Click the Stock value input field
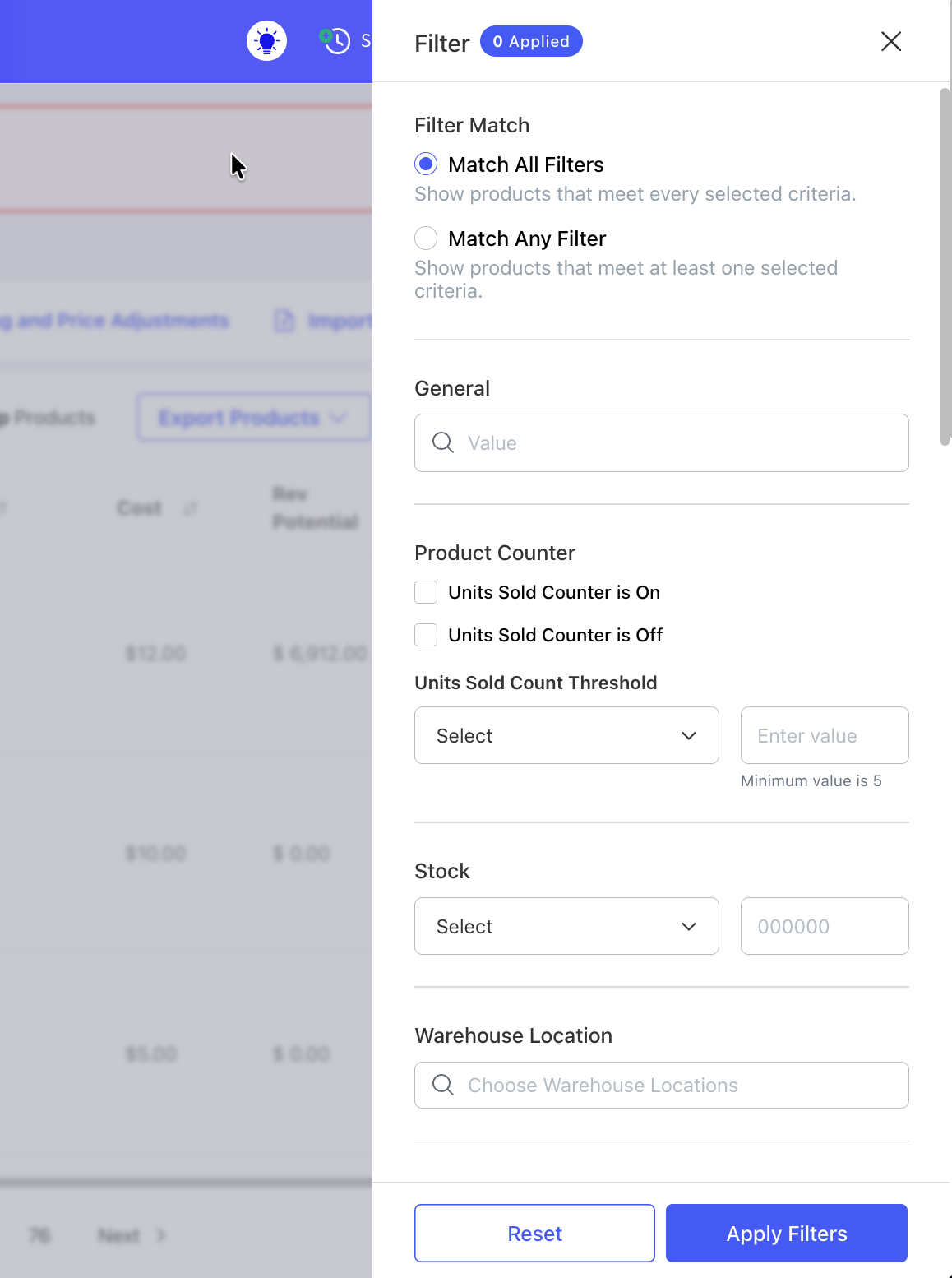The height and width of the screenshot is (1278, 952). coord(825,926)
